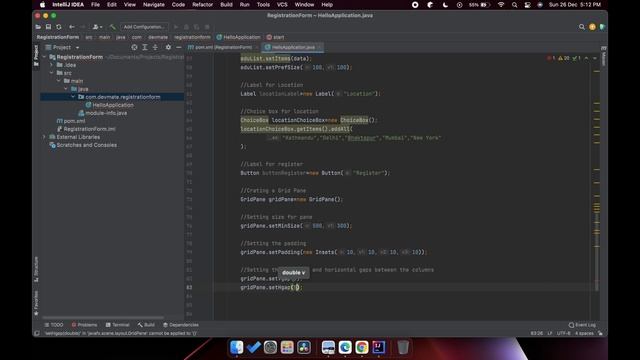The image size is (640, 360).
Task: Toggle the Favorites tool window side tab
Action: (x=36, y=303)
